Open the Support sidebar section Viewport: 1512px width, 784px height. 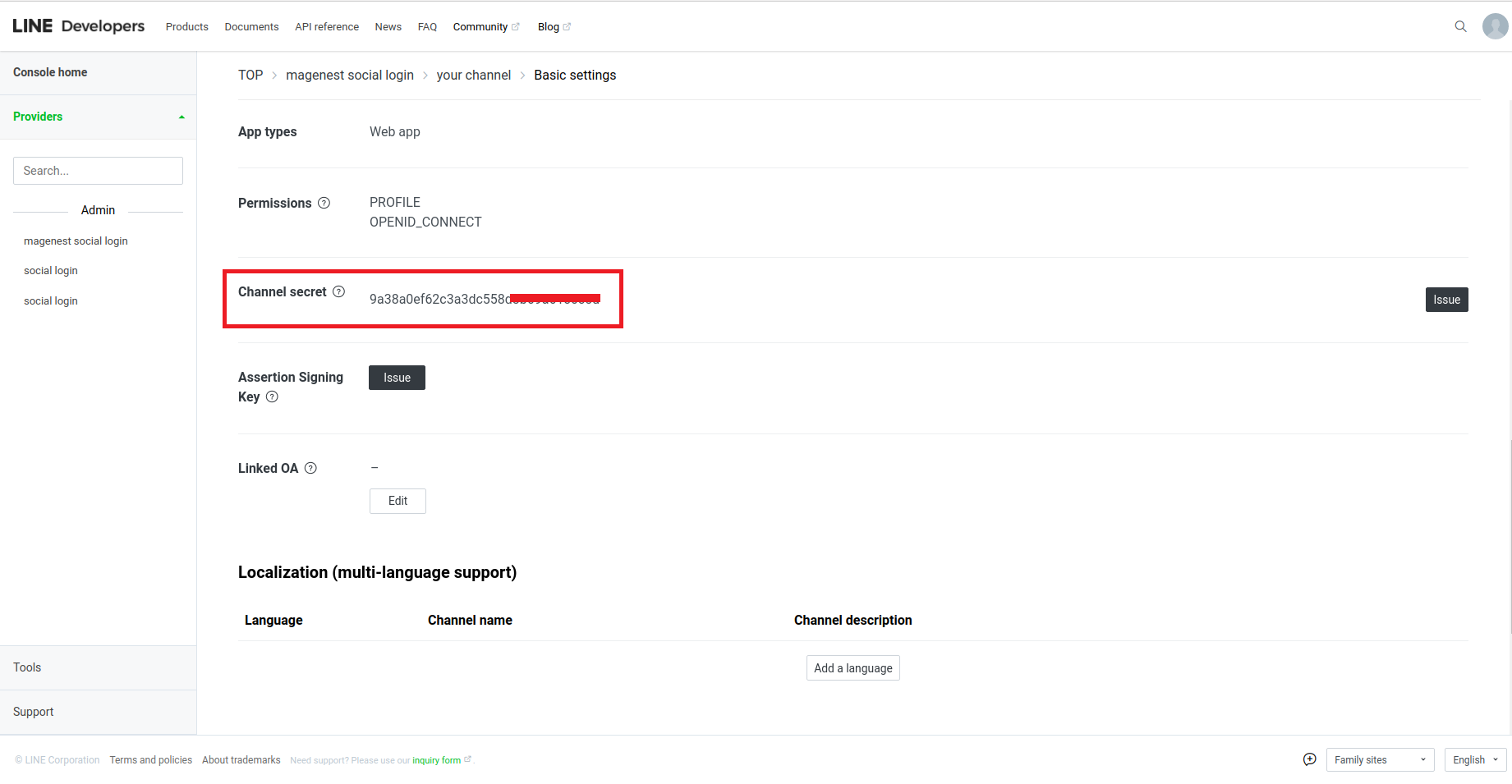98,712
